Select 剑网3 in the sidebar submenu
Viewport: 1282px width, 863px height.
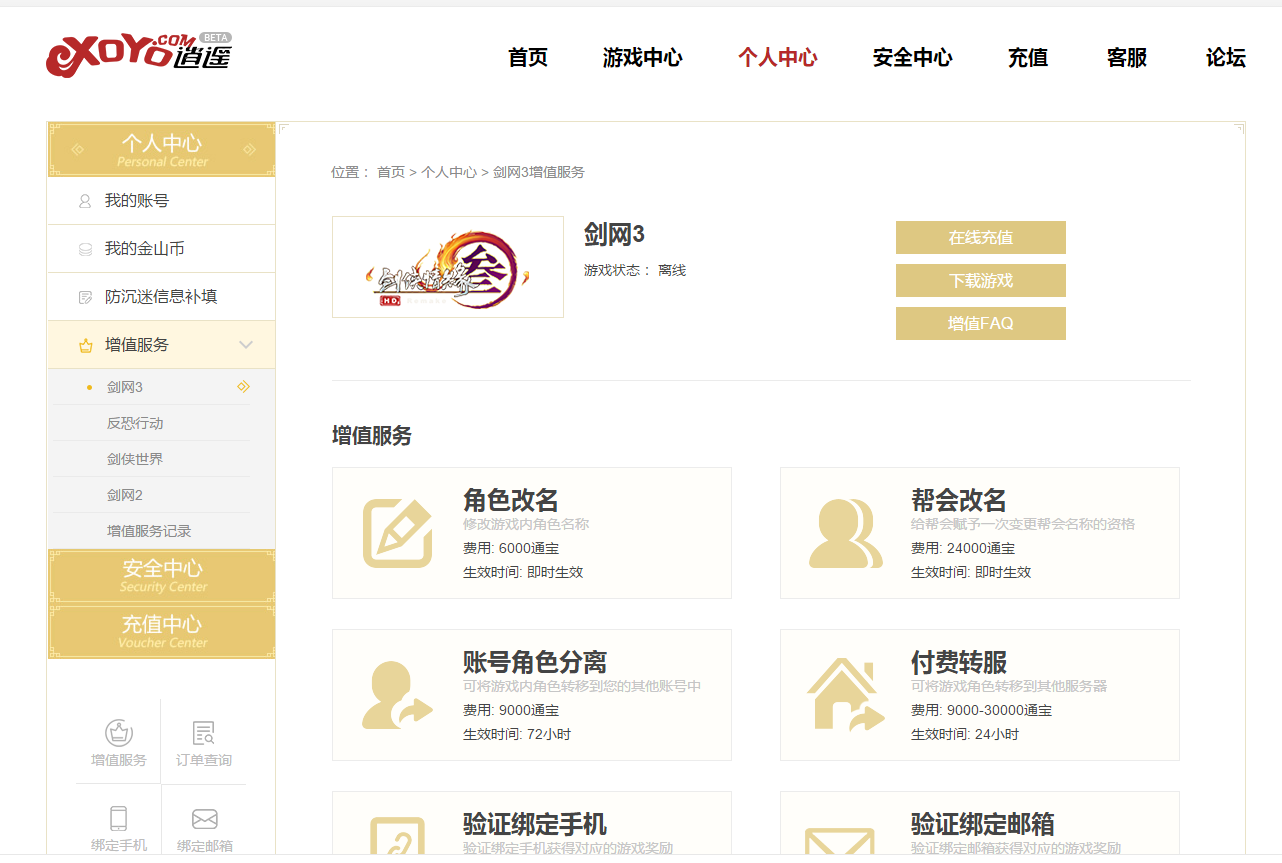[x=125, y=387]
